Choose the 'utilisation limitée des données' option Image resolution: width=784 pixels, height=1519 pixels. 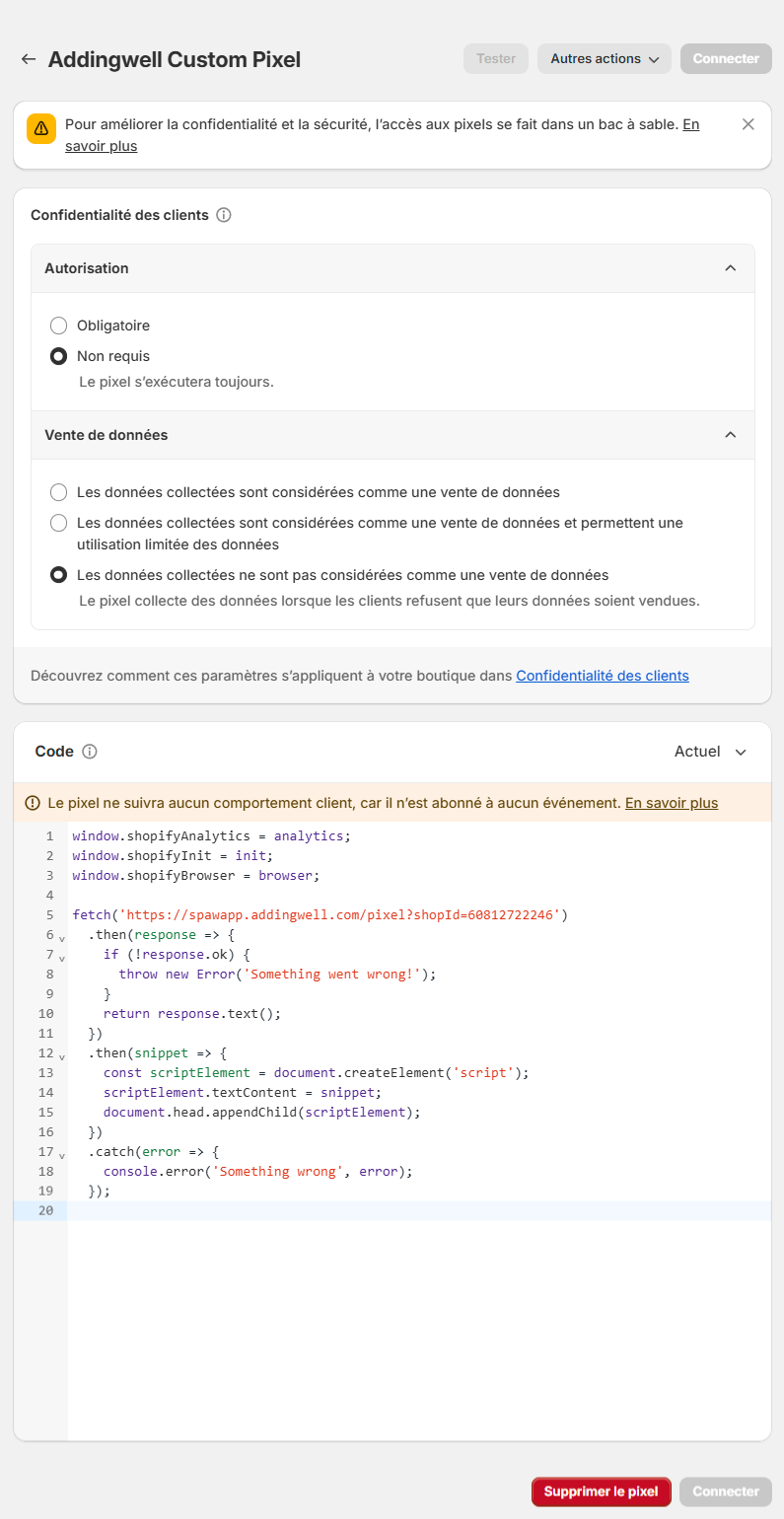coord(58,523)
